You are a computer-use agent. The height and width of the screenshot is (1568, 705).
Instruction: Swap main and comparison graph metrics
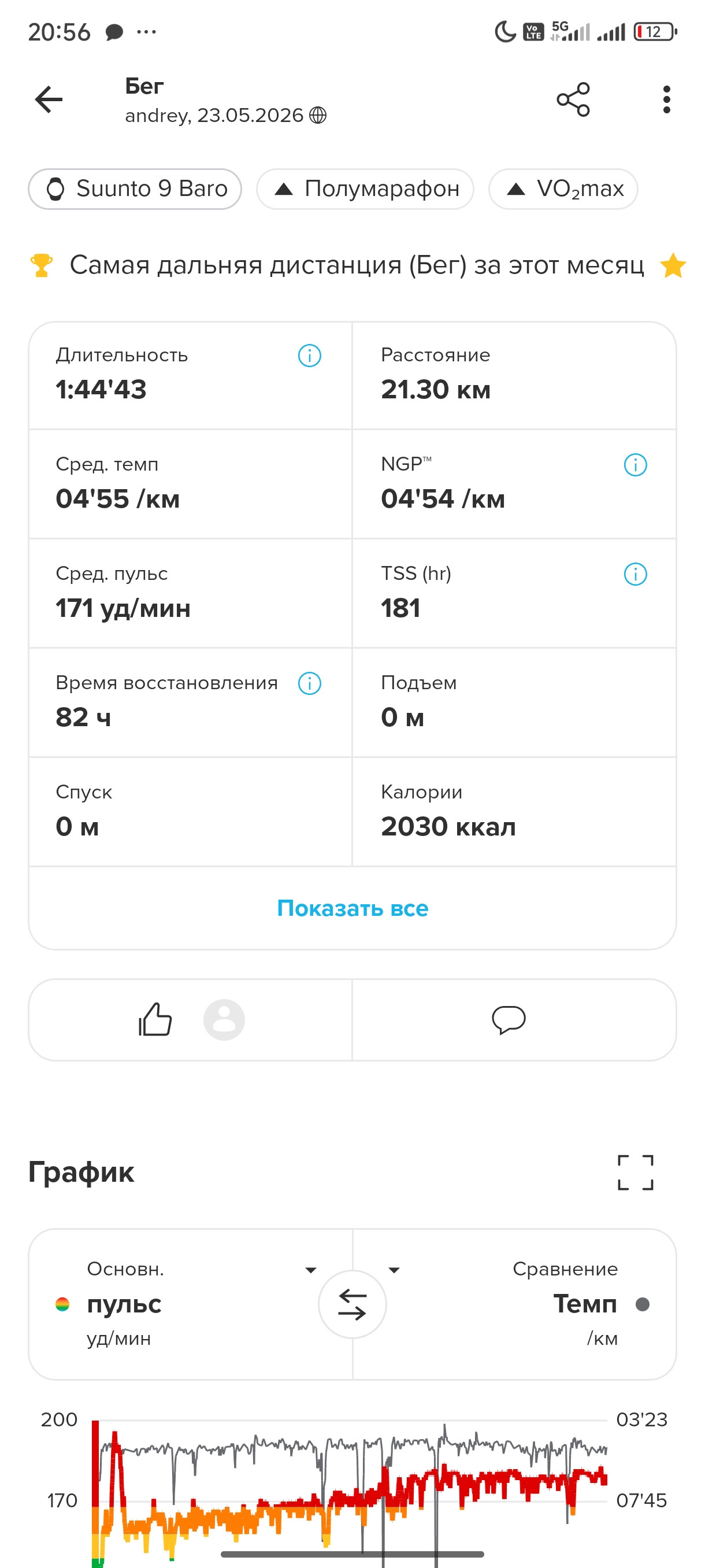coord(352,1304)
